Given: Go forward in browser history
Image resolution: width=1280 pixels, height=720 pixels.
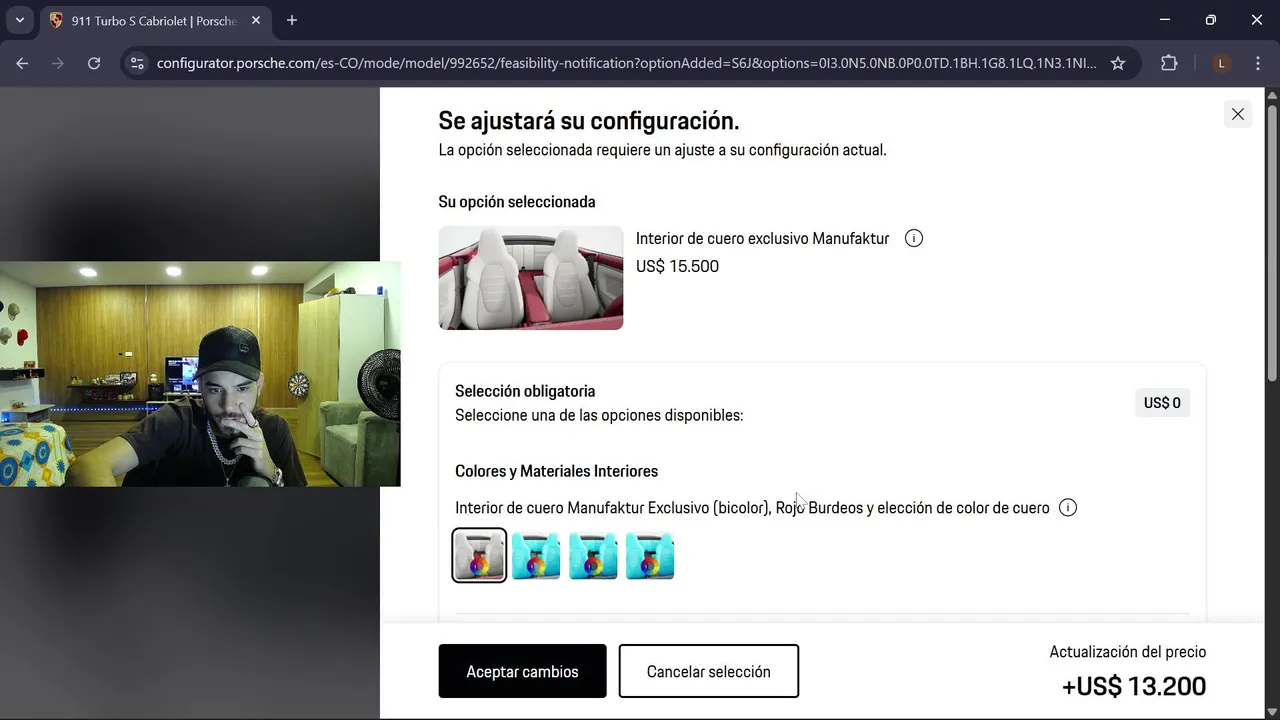Looking at the screenshot, I should pos(58,63).
